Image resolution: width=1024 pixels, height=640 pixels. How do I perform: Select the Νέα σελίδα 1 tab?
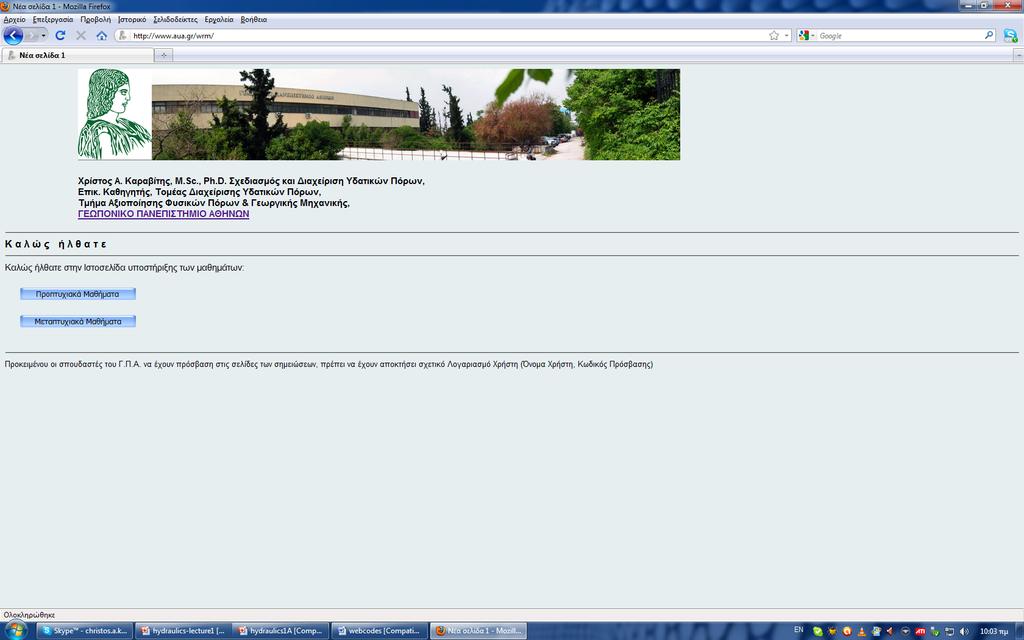click(x=78, y=56)
